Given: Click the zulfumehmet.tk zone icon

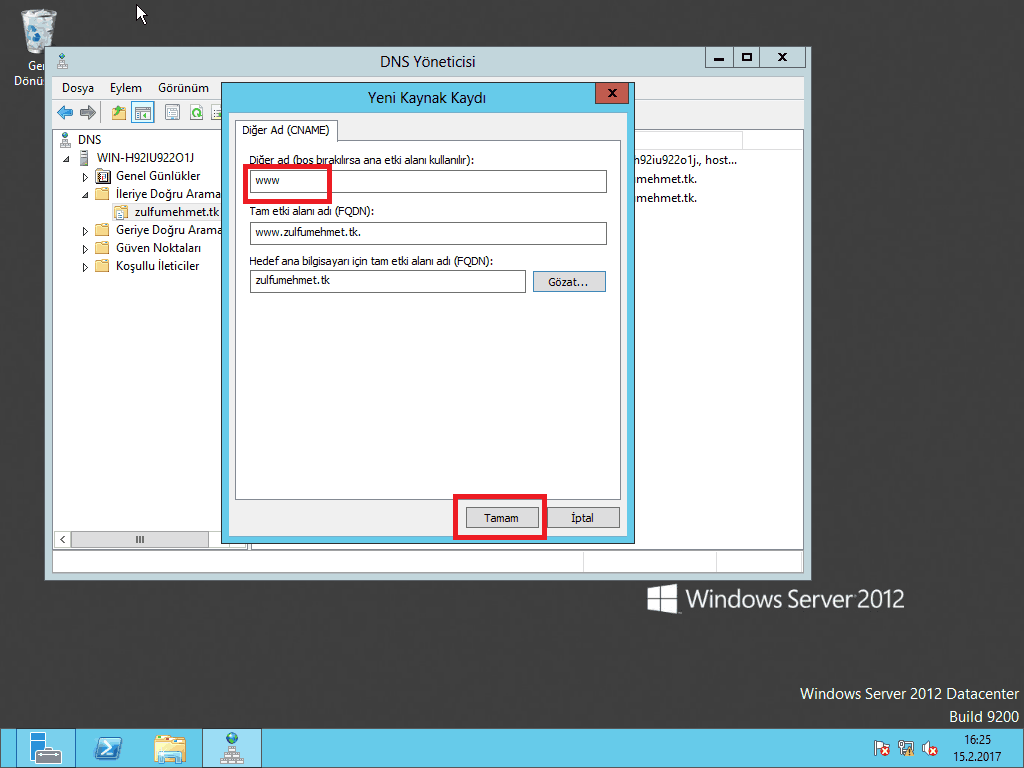Looking at the screenshot, I should pos(121,212).
